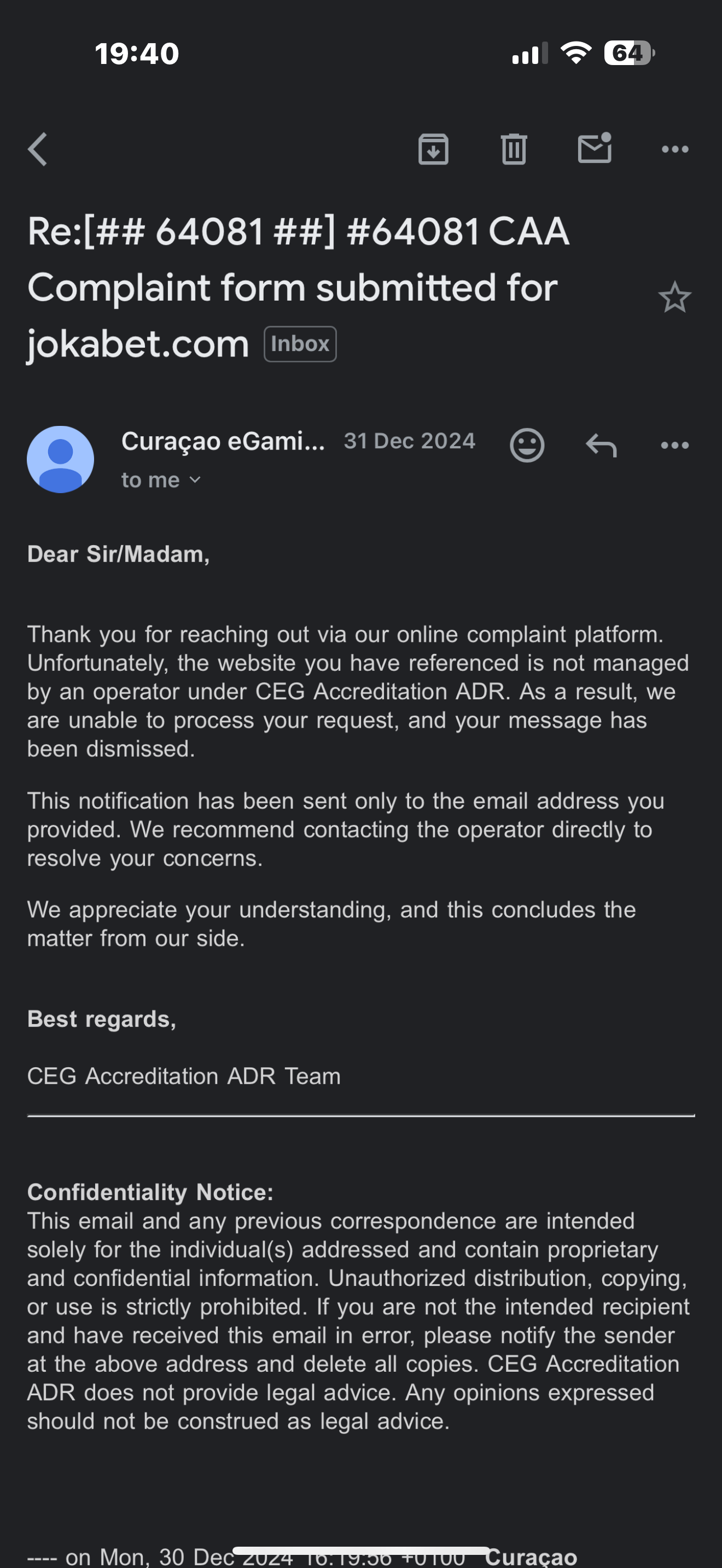Tap the status bar clock
This screenshot has width=722, height=1568.
coord(137,54)
